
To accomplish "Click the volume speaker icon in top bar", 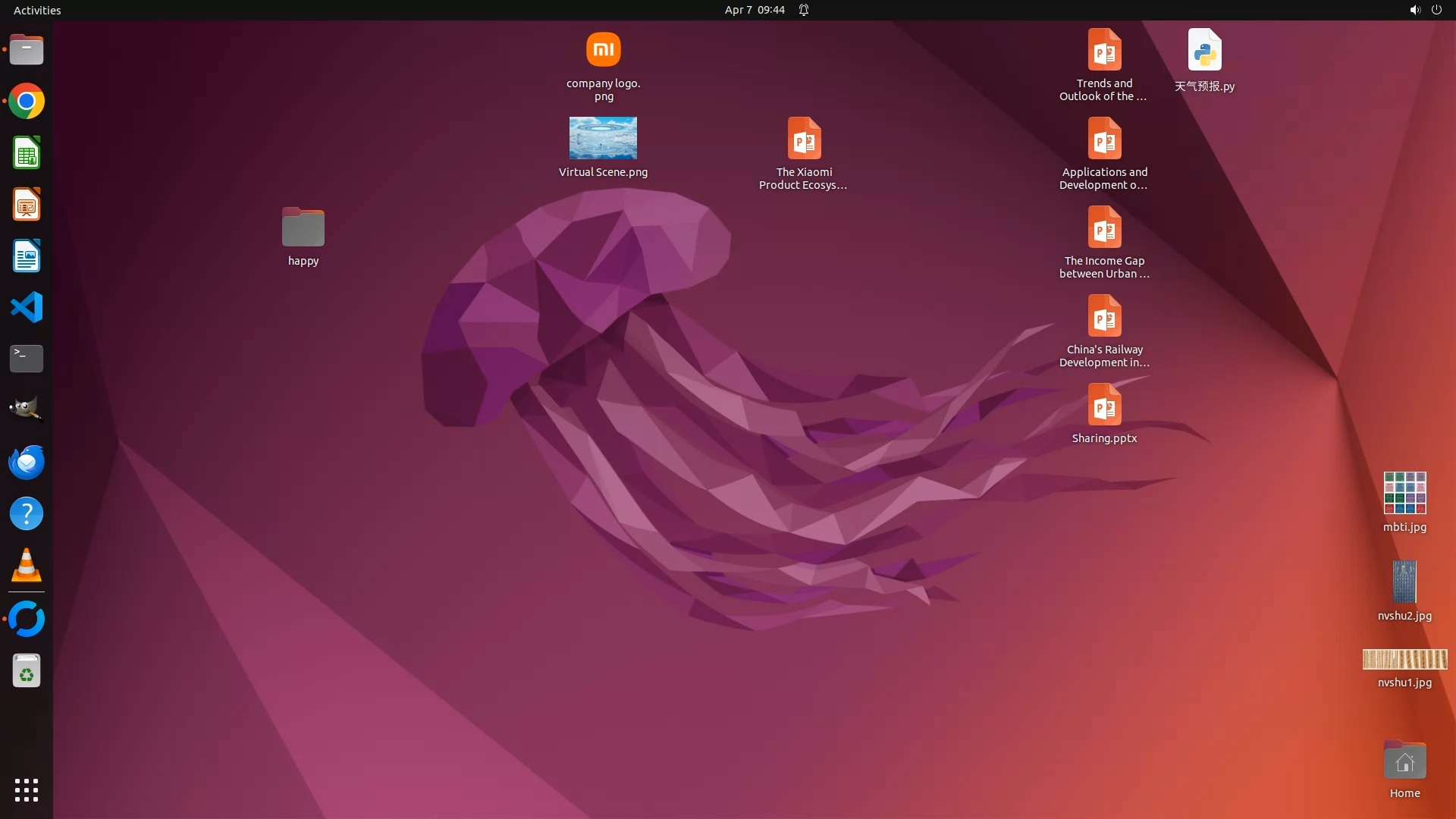I will (x=1414, y=10).
